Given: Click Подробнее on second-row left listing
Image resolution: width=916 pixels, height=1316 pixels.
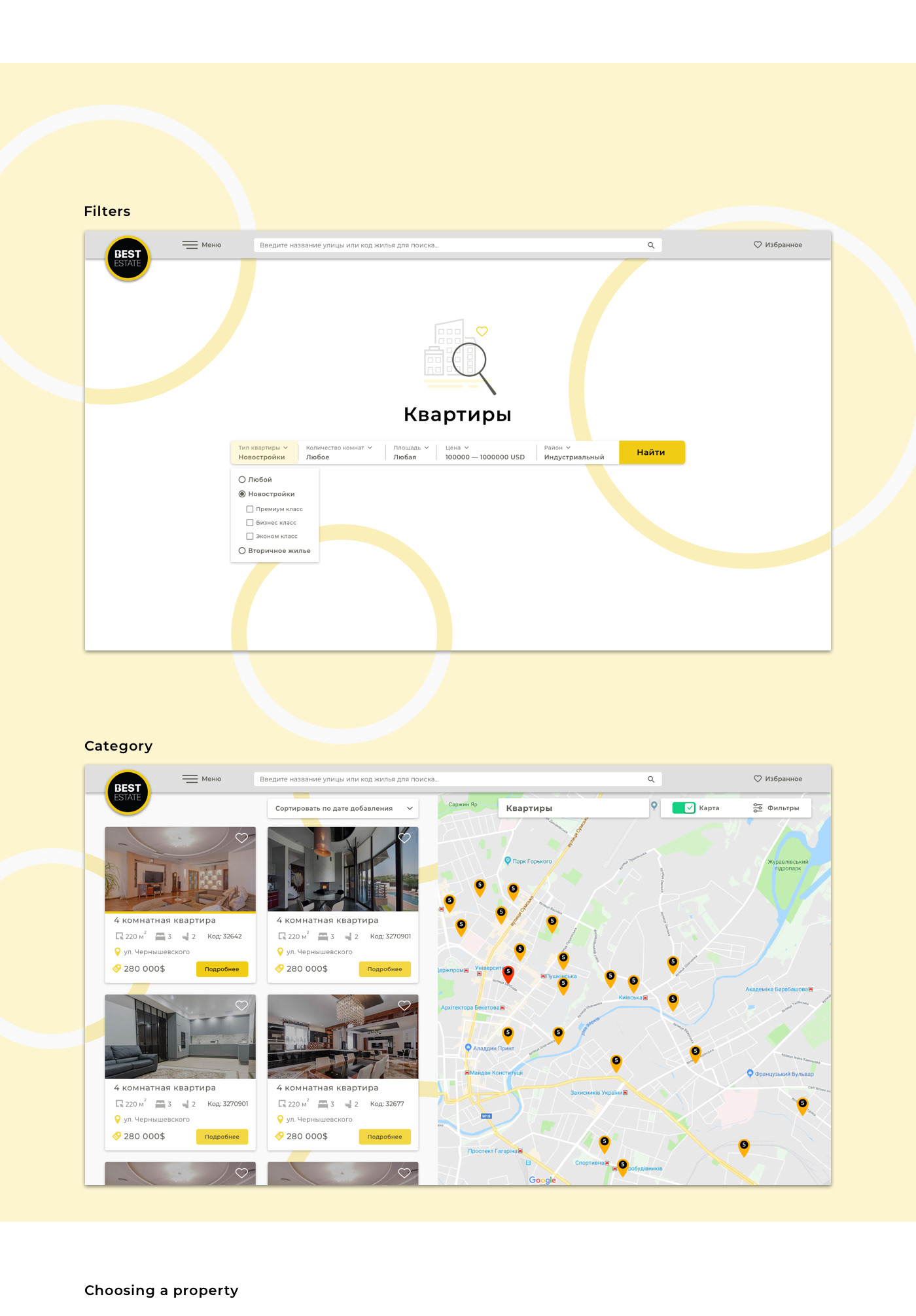Looking at the screenshot, I should (x=222, y=1137).
